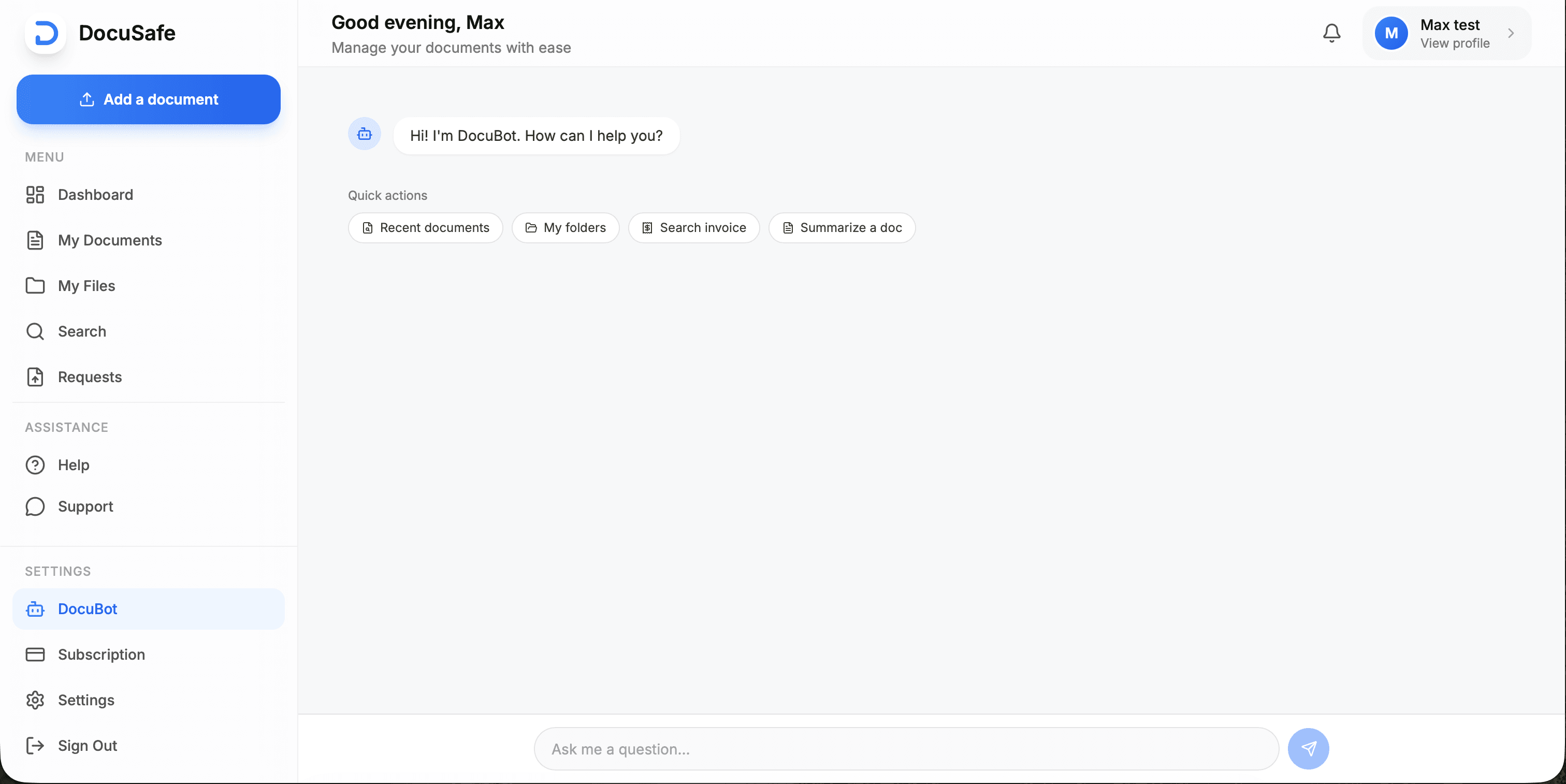Select the Subscription card icon
Viewport: 1566px width, 784px height.
35,655
